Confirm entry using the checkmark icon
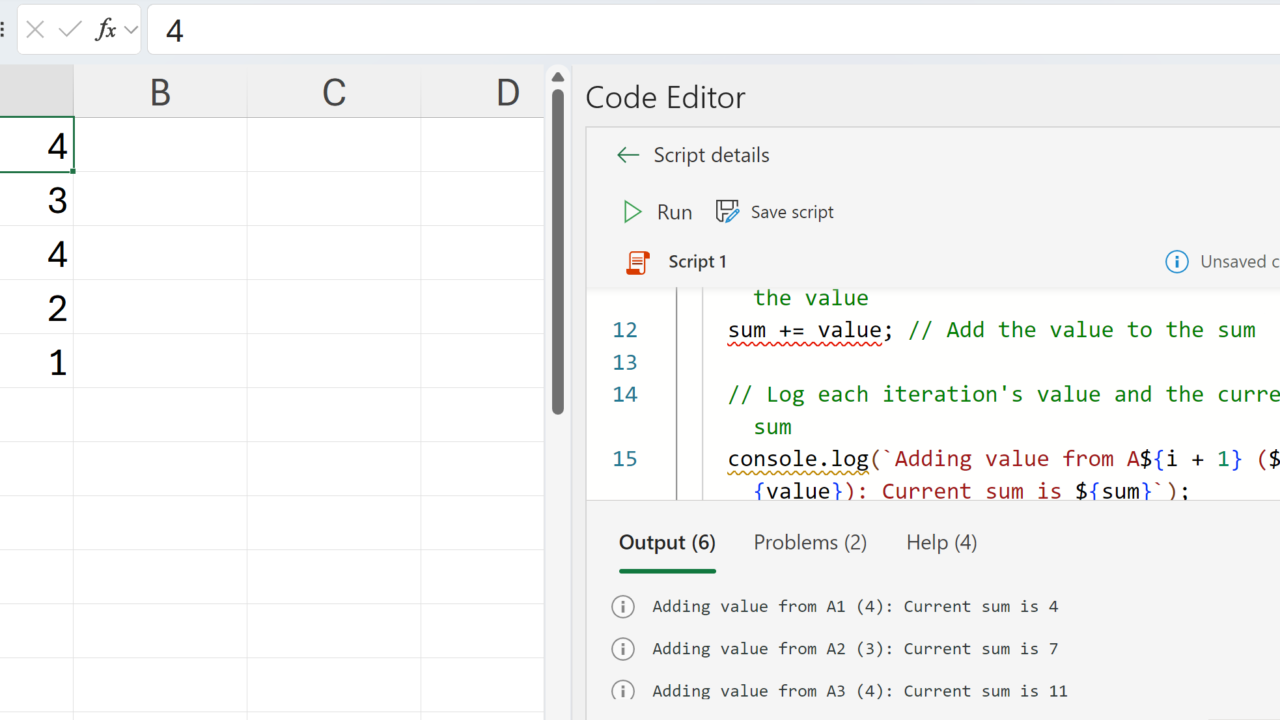The image size is (1280, 720). [x=70, y=30]
